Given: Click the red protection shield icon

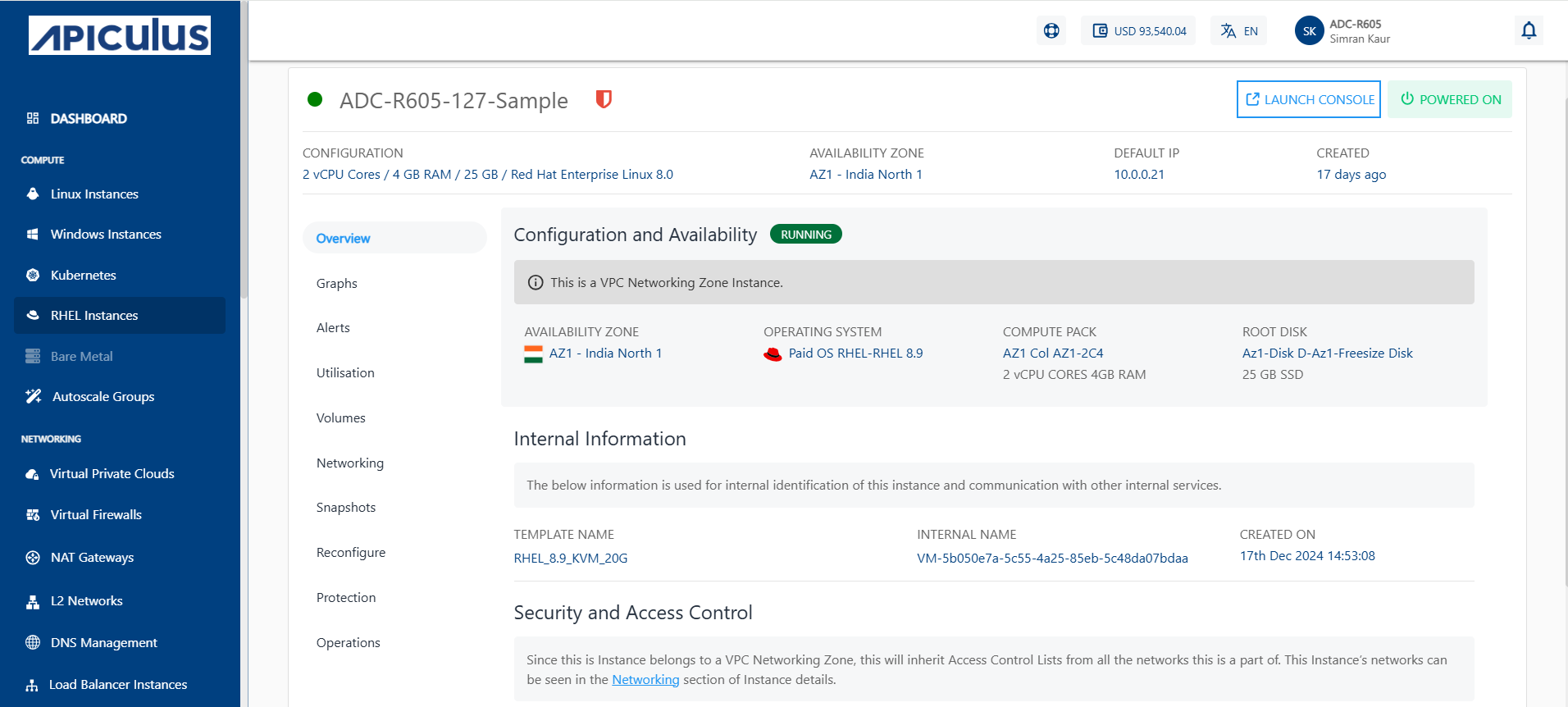Looking at the screenshot, I should 604,100.
